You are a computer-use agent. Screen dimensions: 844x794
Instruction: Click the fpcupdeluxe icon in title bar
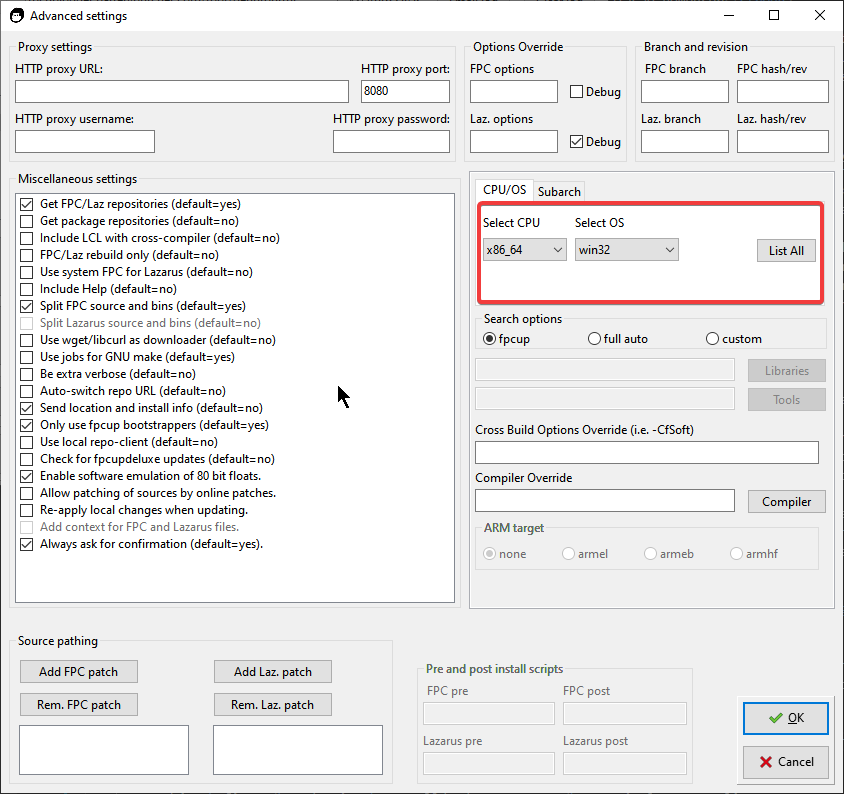(15, 16)
